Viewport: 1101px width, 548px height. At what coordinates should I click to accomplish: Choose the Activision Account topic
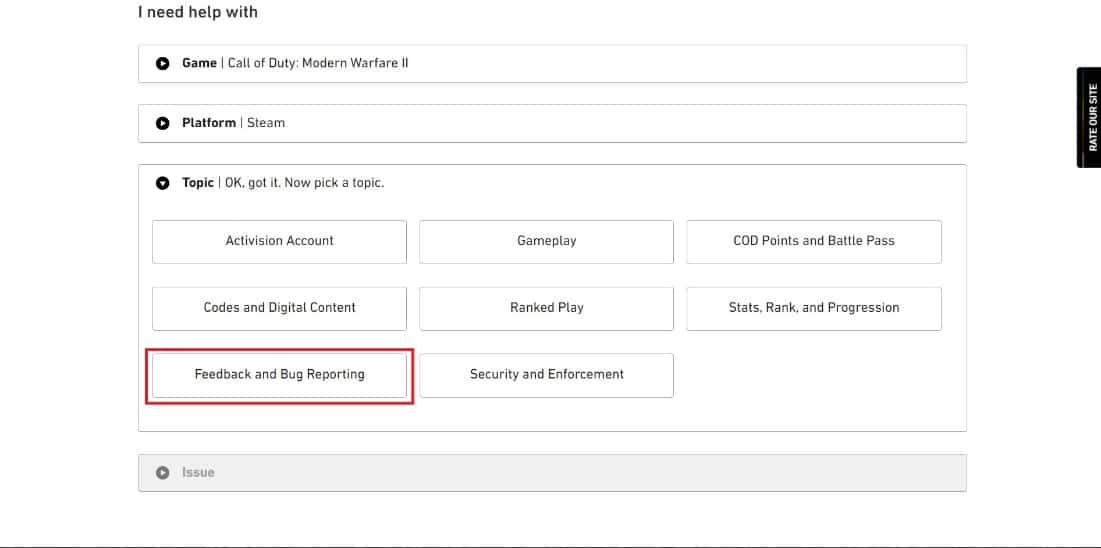(x=279, y=242)
